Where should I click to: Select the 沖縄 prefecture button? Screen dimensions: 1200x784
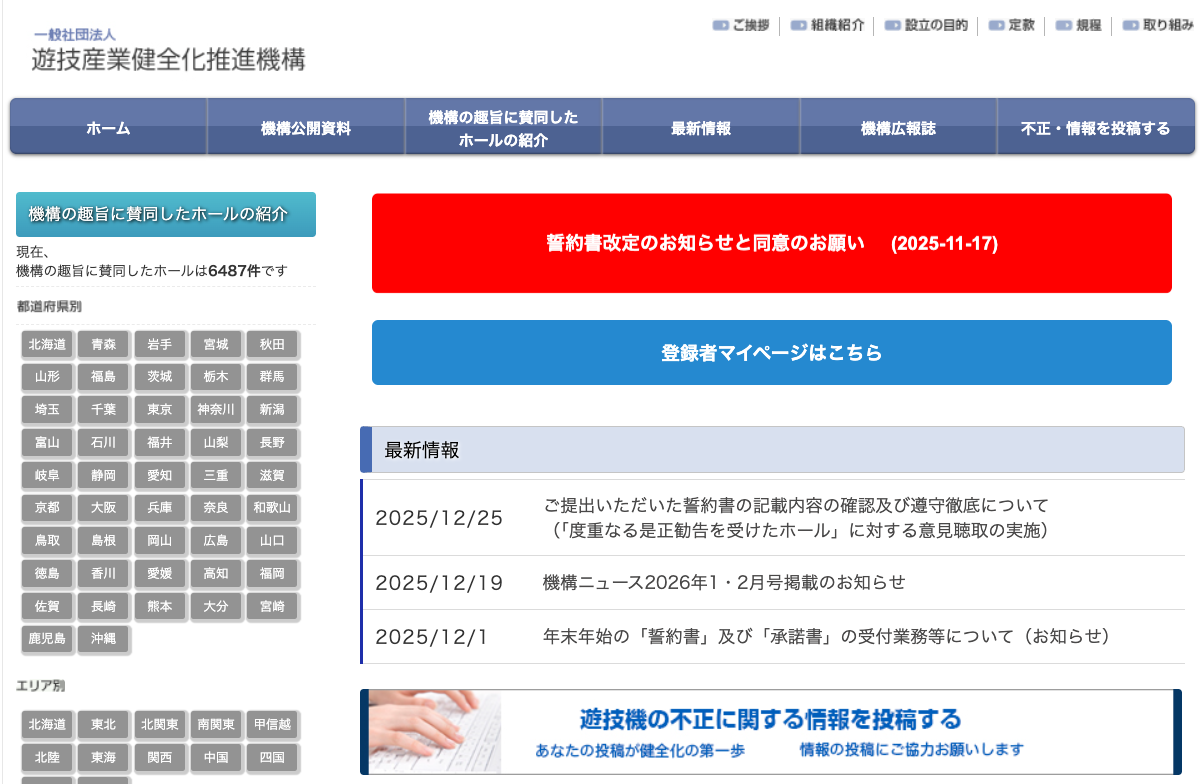pyautogui.click(x=103, y=640)
